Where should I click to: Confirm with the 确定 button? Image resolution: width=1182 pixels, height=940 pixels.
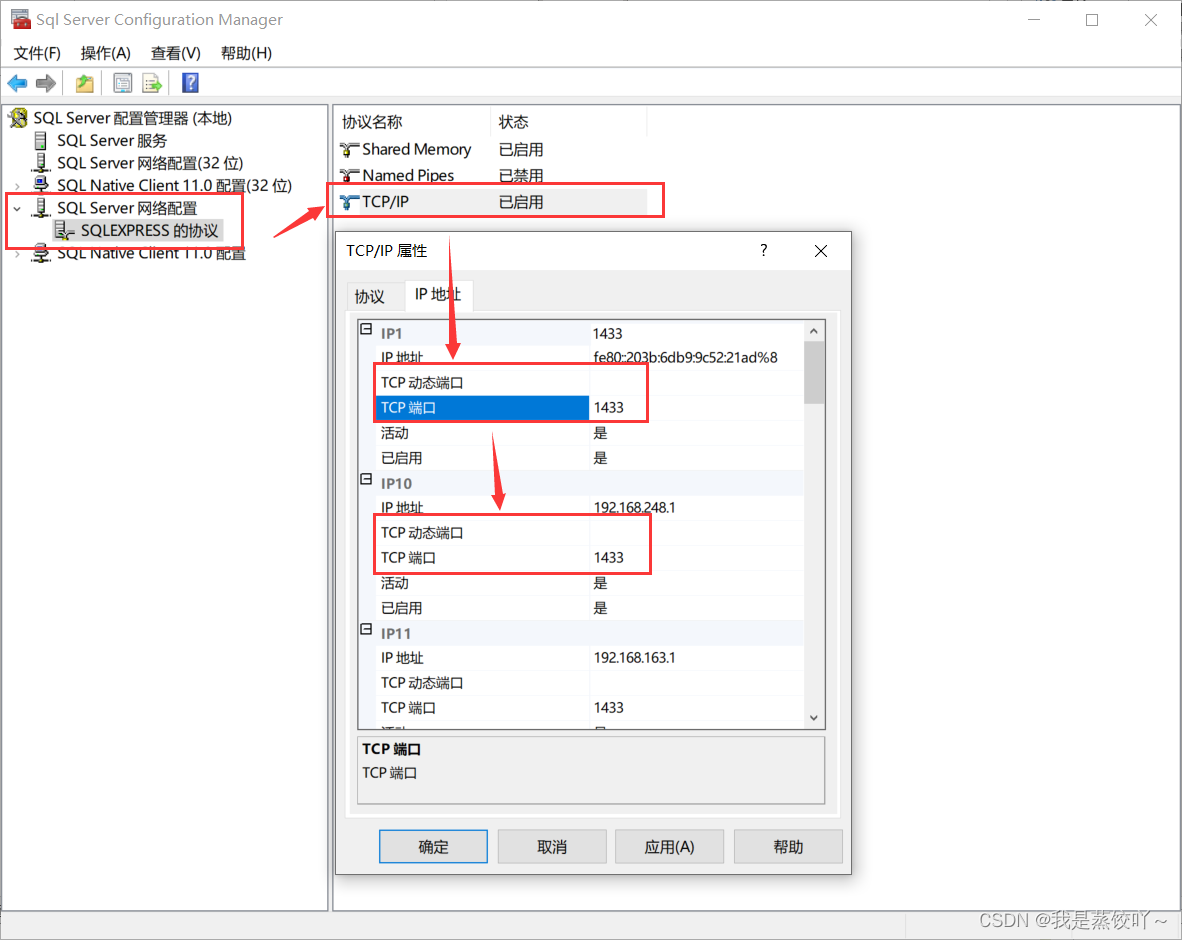point(433,847)
